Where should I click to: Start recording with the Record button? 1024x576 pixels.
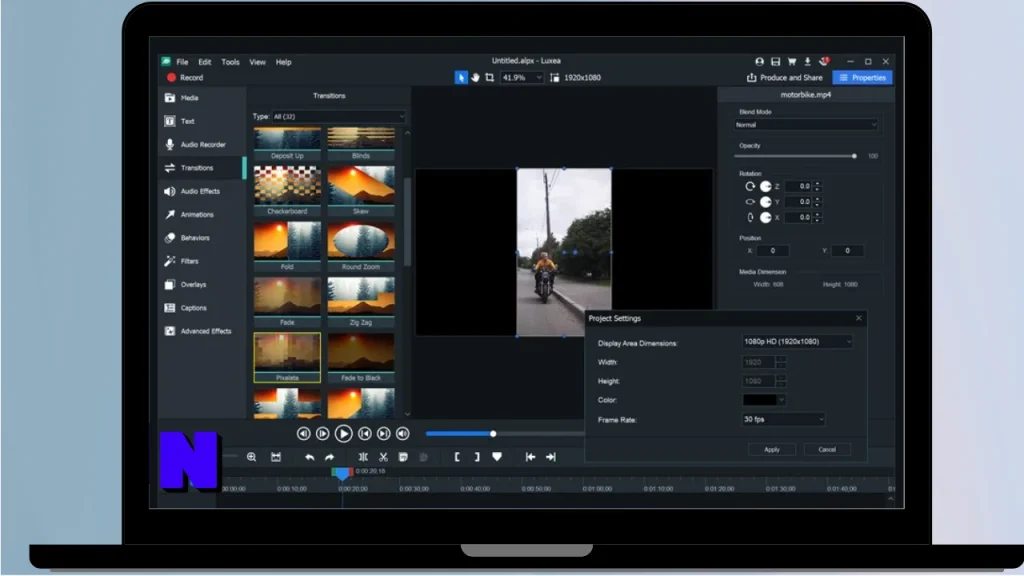[185, 78]
